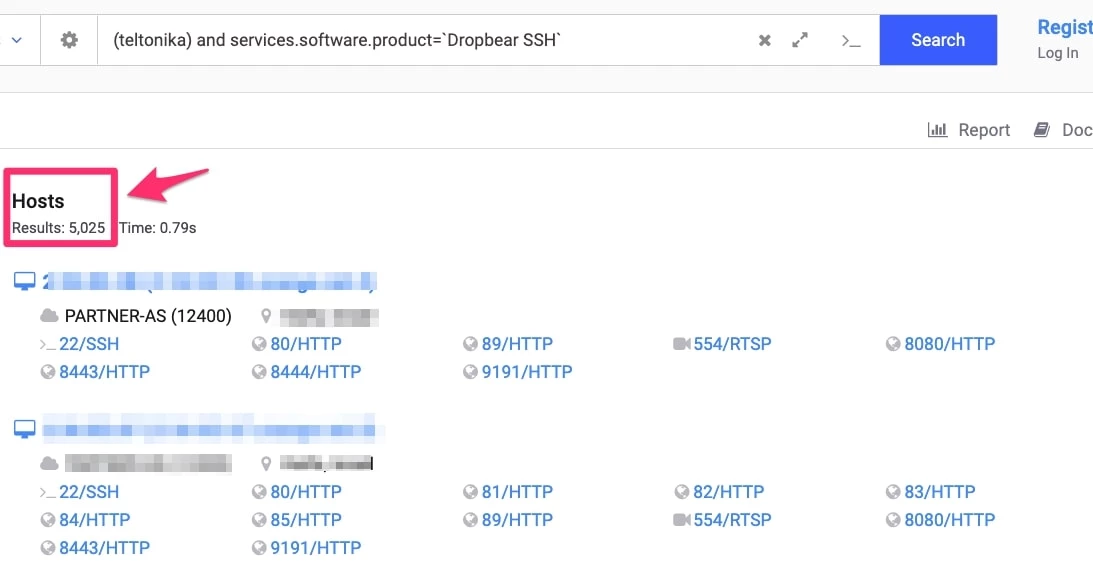Click the settings gear icon
This screenshot has width=1093, height=581.
69,41
